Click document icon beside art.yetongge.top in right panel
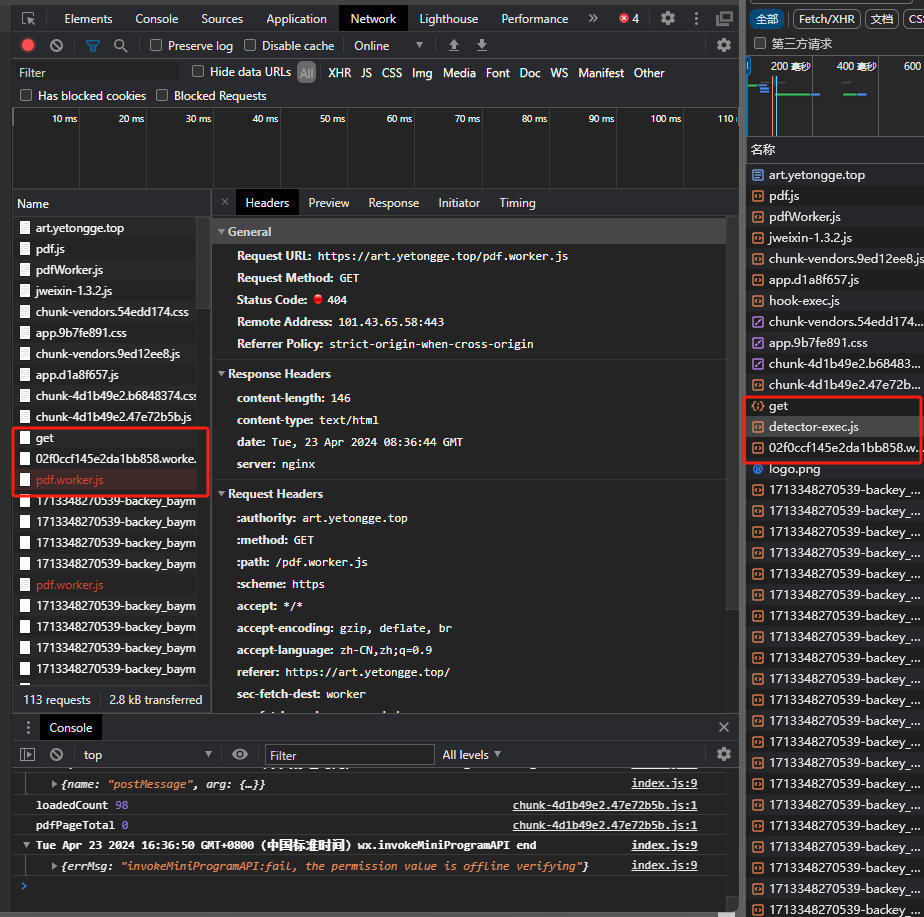 pyautogui.click(x=758, y=175)
